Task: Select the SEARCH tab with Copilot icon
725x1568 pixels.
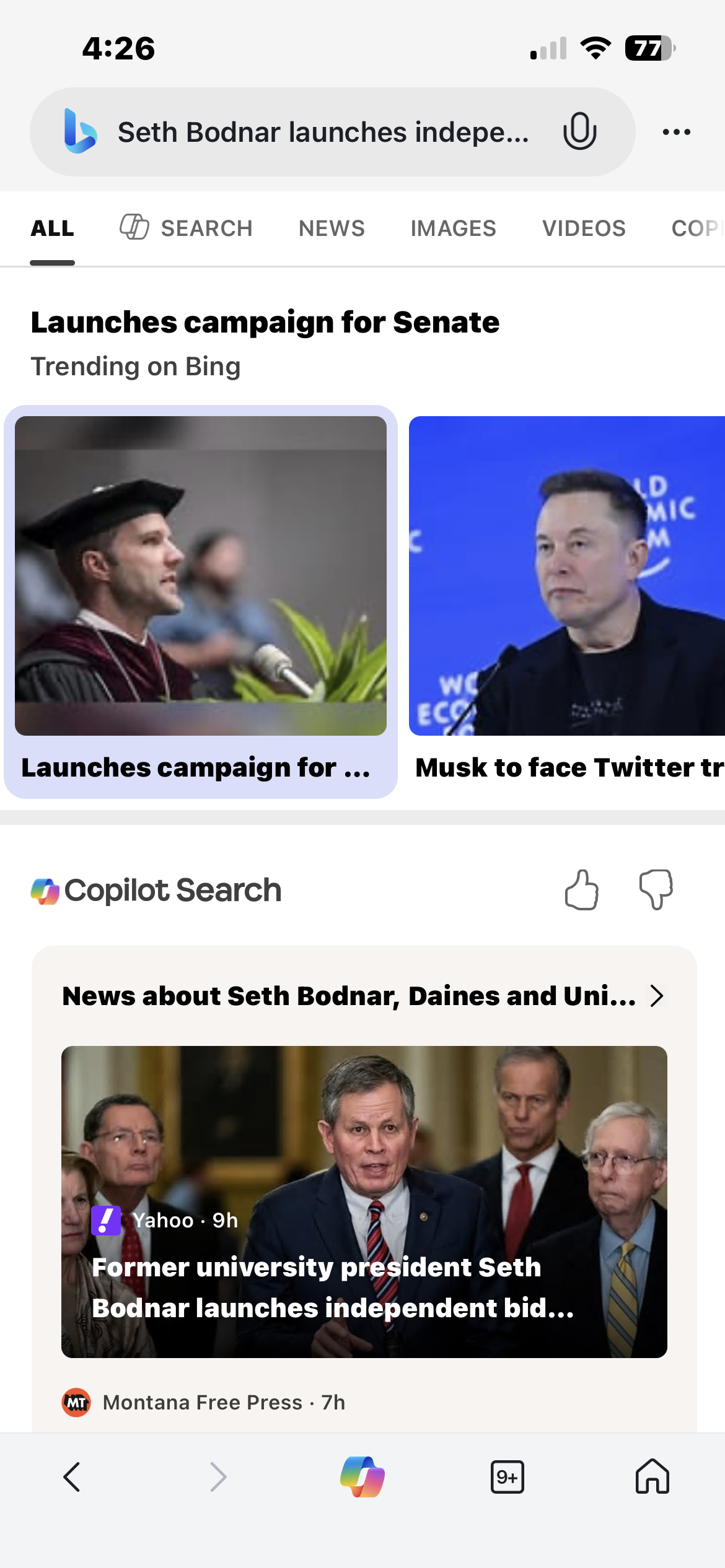Action: pos(186,229)
